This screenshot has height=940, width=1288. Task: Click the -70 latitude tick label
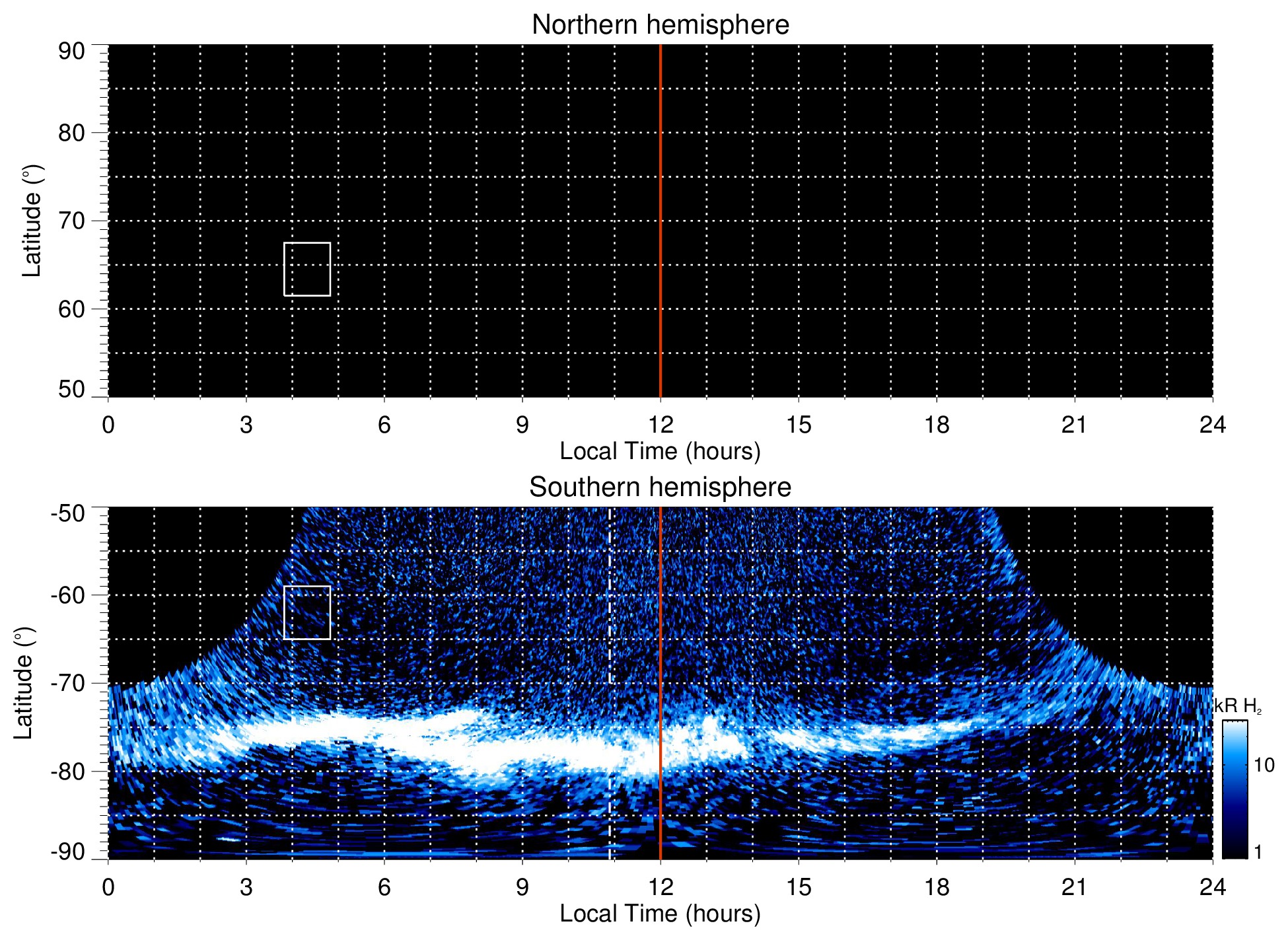(x=68, y=684)
